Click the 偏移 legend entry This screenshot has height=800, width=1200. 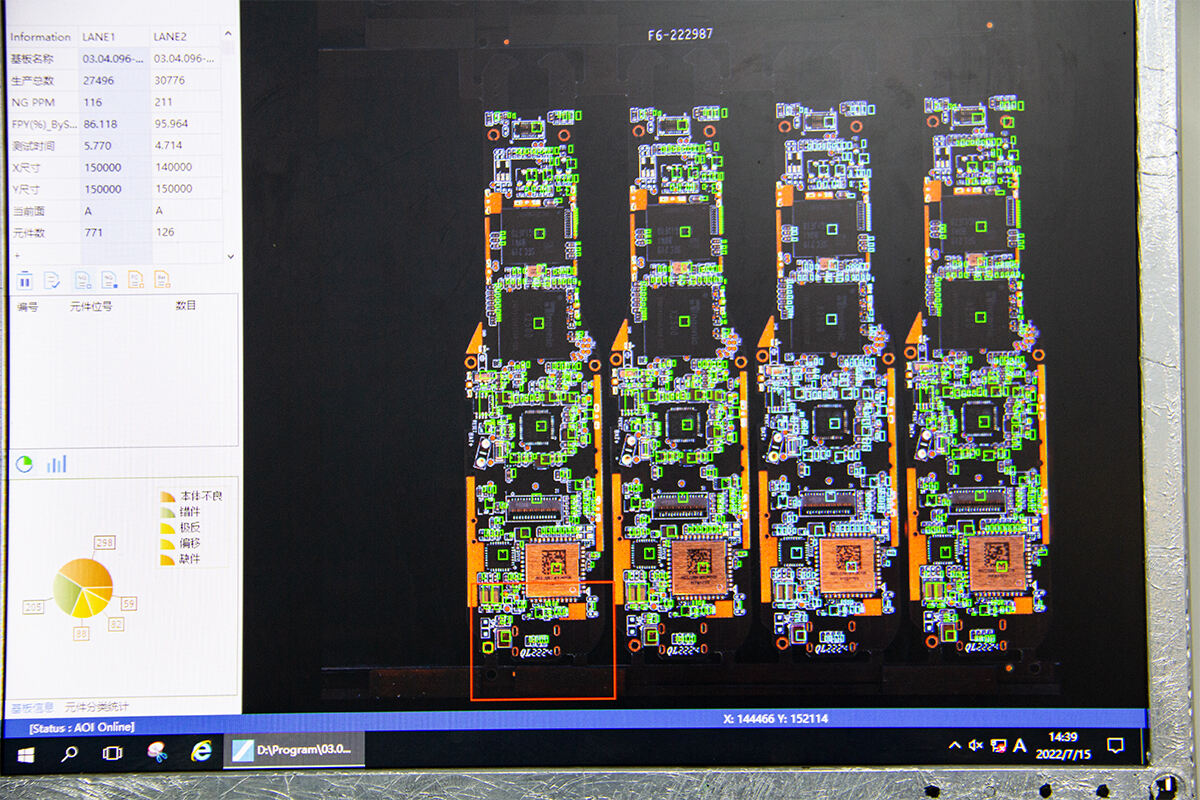click(x=180, y=543)
